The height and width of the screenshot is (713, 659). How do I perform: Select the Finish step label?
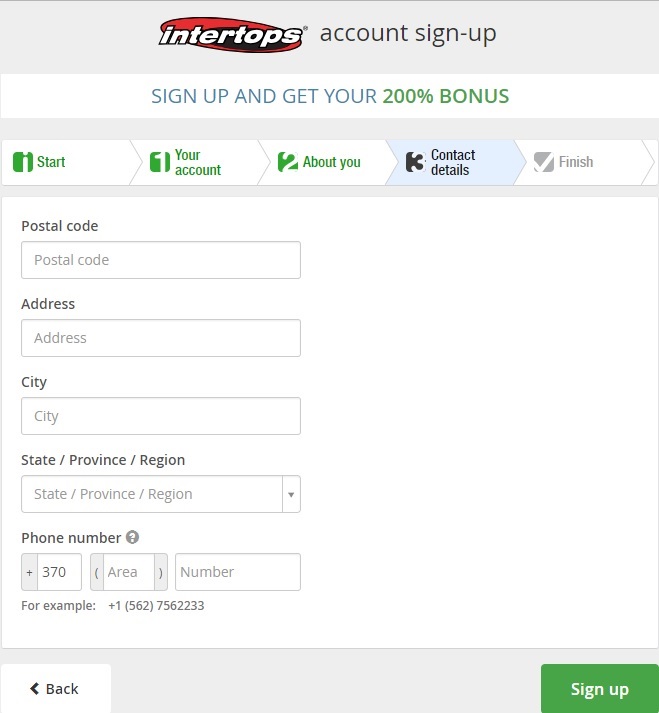pos(576,162)
